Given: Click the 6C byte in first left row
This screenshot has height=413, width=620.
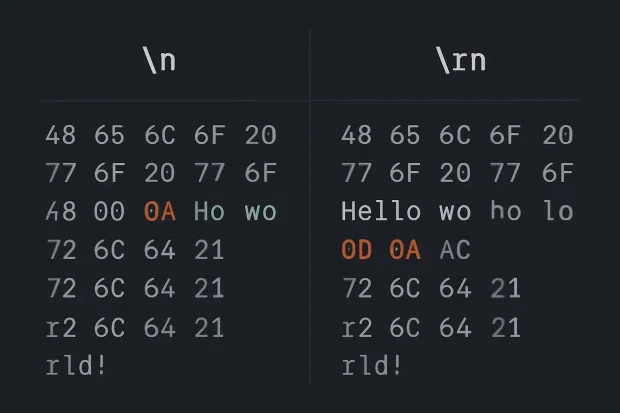Looking at the screenshot, I should (x=160, y=135).
